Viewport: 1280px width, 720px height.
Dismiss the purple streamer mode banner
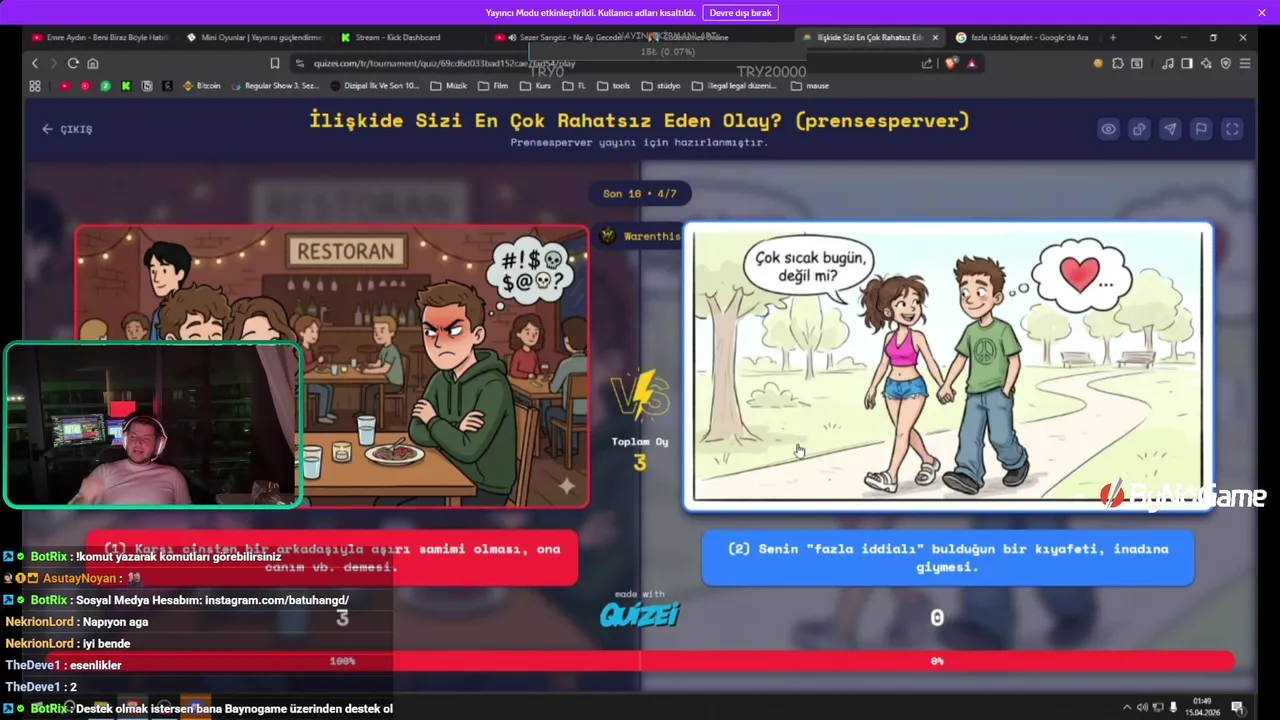click(1262, 13)
